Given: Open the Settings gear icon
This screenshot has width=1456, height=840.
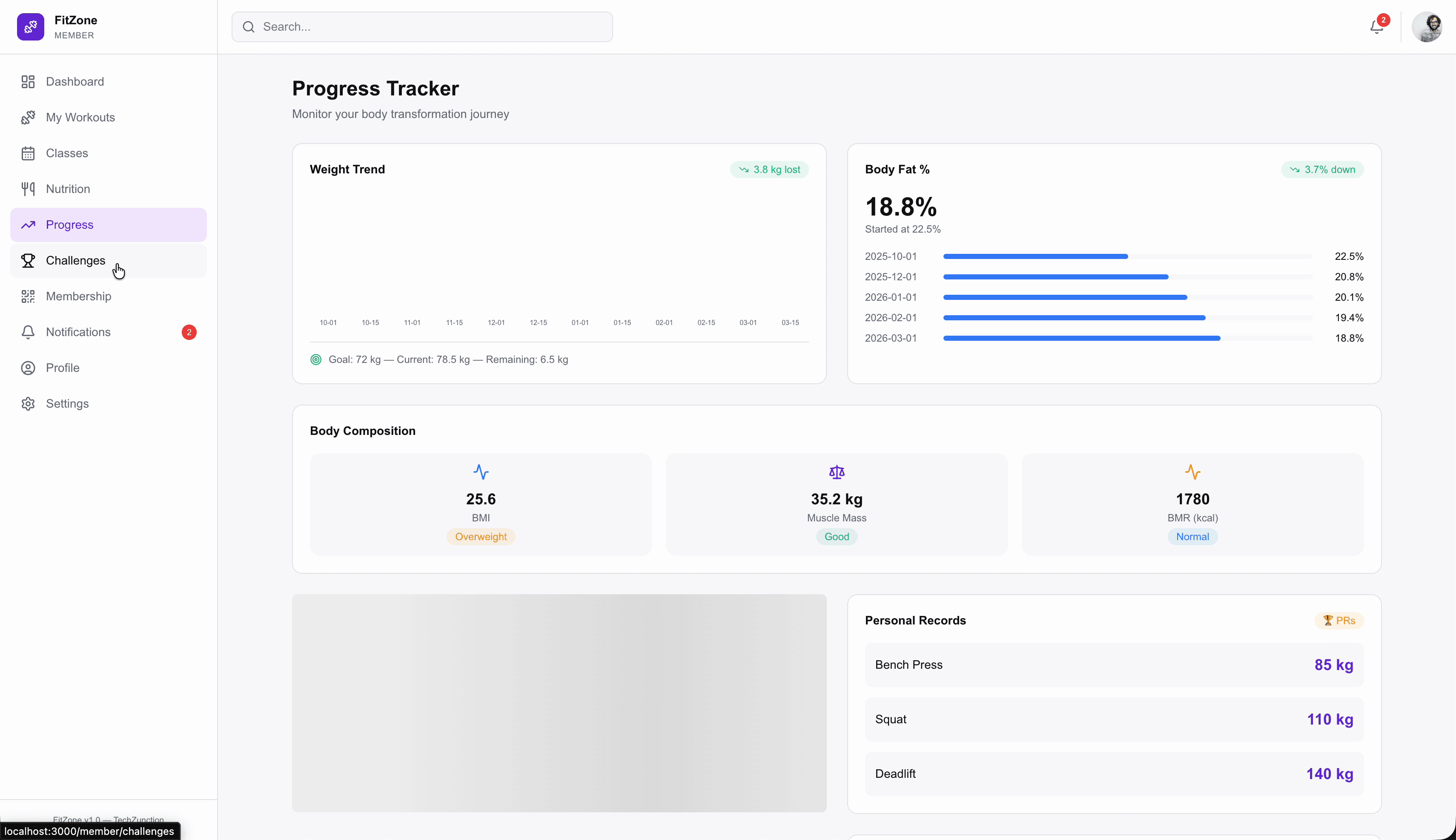Looking at the screenshot, I should click(x=27, y=403).
